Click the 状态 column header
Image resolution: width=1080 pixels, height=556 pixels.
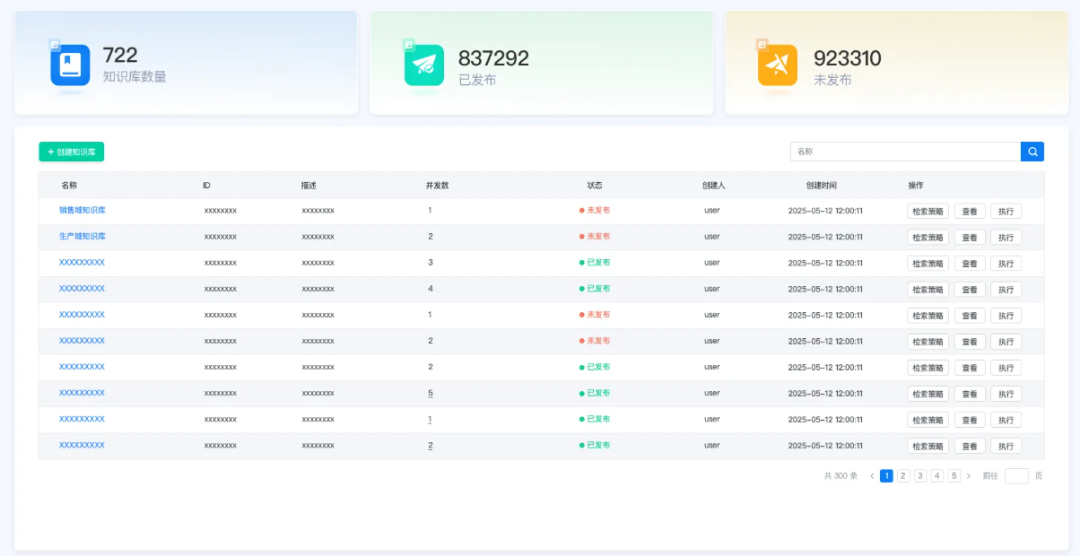point(594,186)
